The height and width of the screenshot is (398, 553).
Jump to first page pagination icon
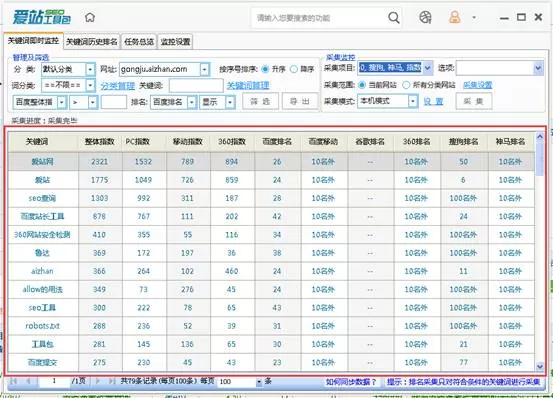[14, 381]
